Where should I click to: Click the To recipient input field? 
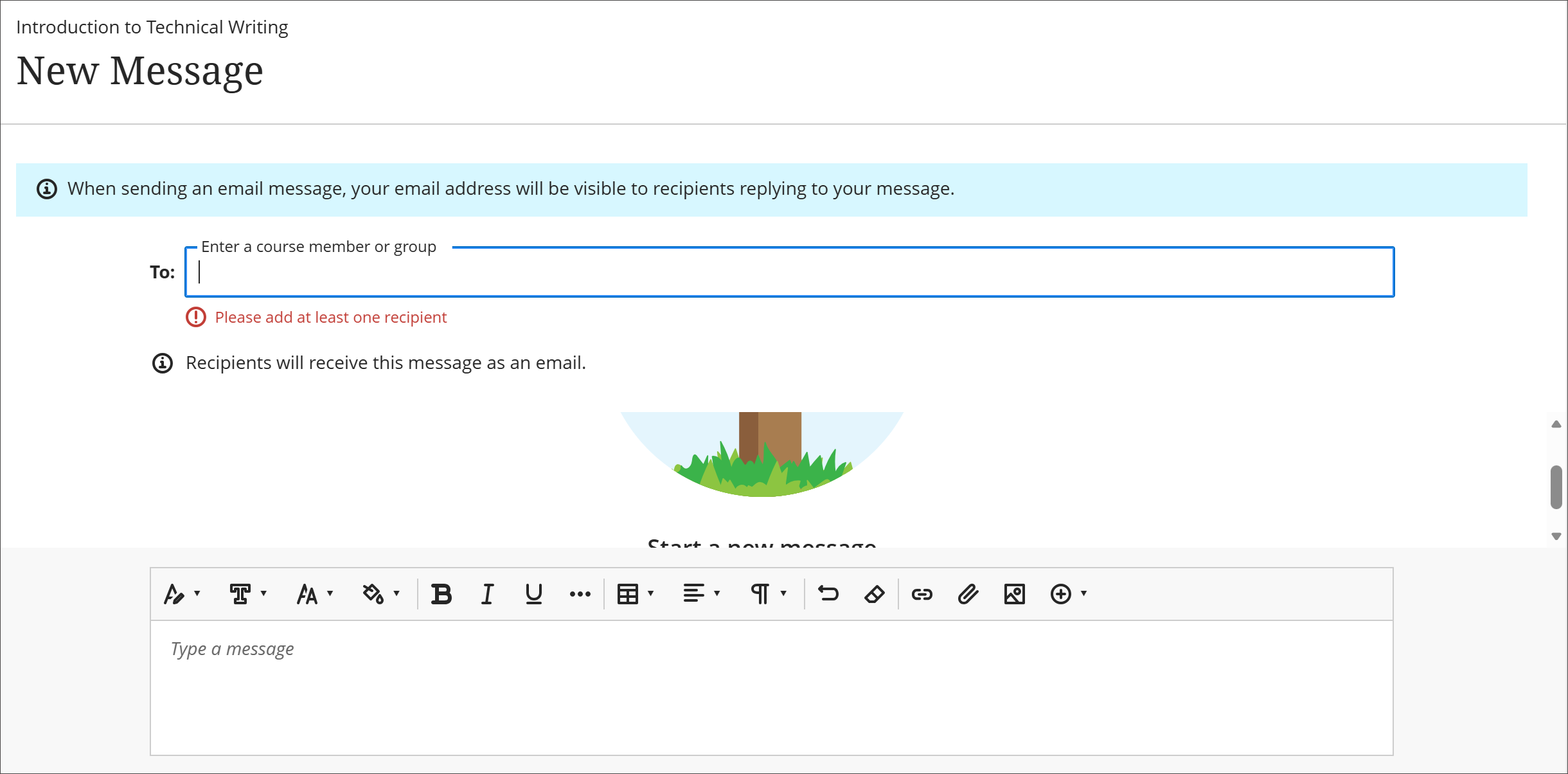790,272
